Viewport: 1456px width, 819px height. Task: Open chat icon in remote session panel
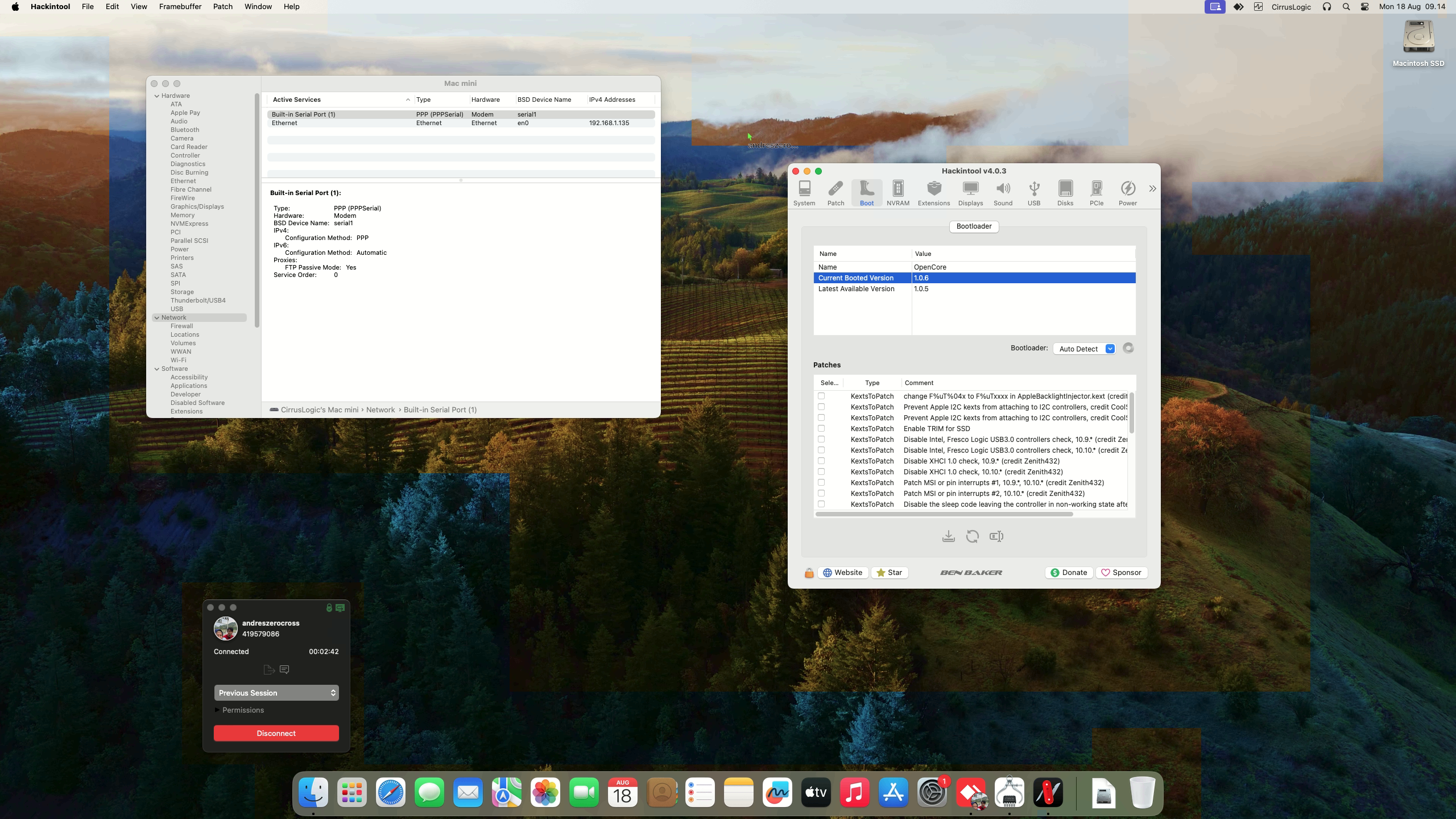pos(284,669)
